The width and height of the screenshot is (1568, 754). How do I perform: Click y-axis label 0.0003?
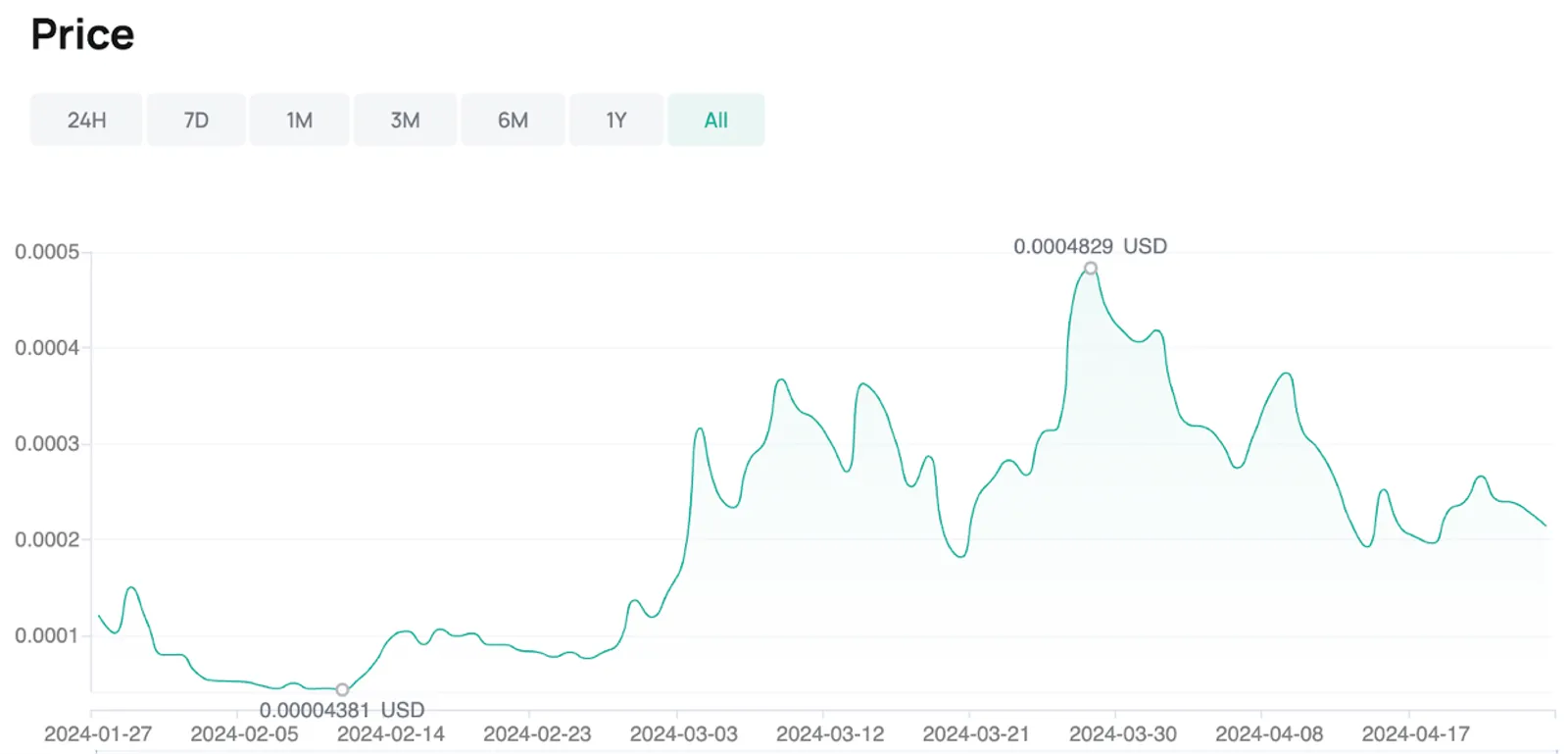[46, 444]
